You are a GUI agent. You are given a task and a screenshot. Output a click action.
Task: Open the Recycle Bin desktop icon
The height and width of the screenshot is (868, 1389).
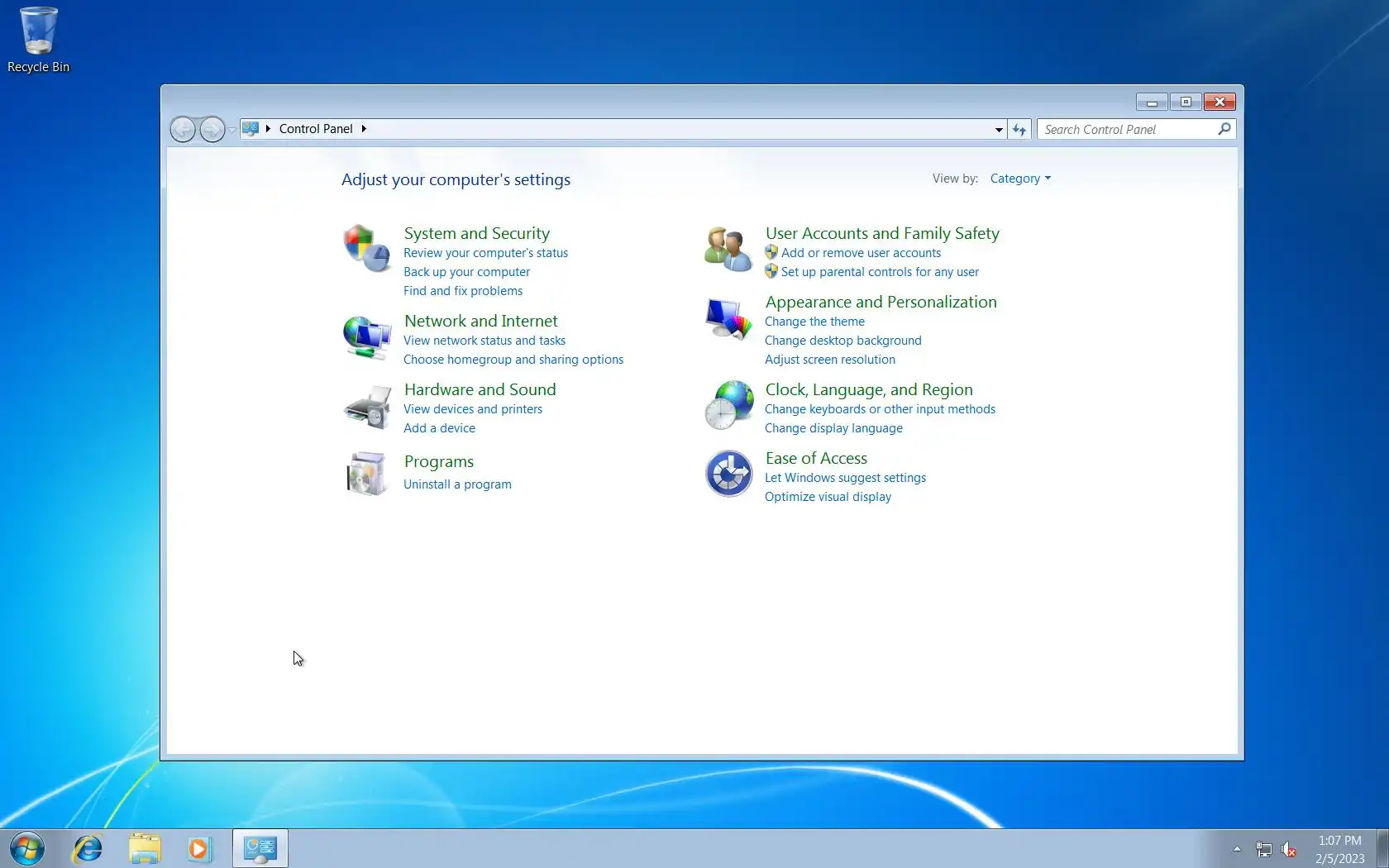pos(38,40)
